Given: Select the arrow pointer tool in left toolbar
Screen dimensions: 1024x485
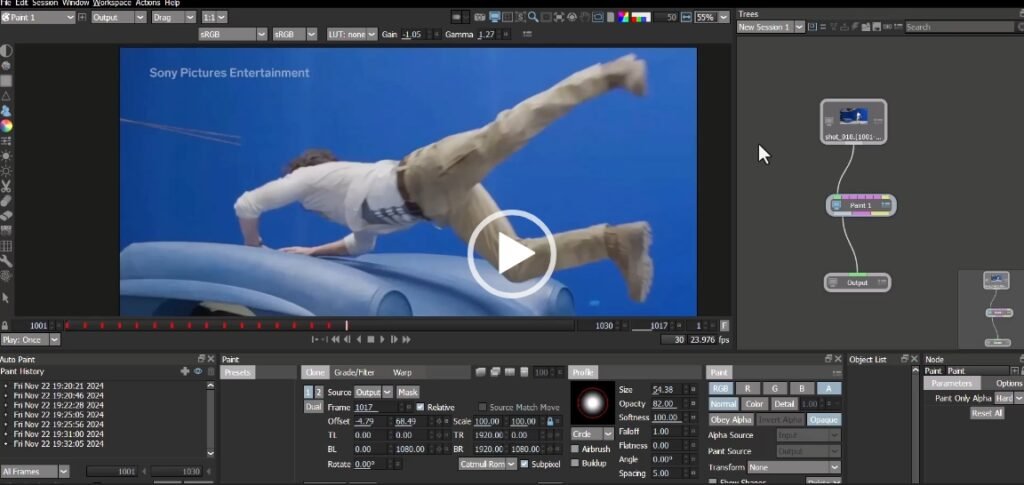Looking at the screenshot, I should tap(6, 297).
